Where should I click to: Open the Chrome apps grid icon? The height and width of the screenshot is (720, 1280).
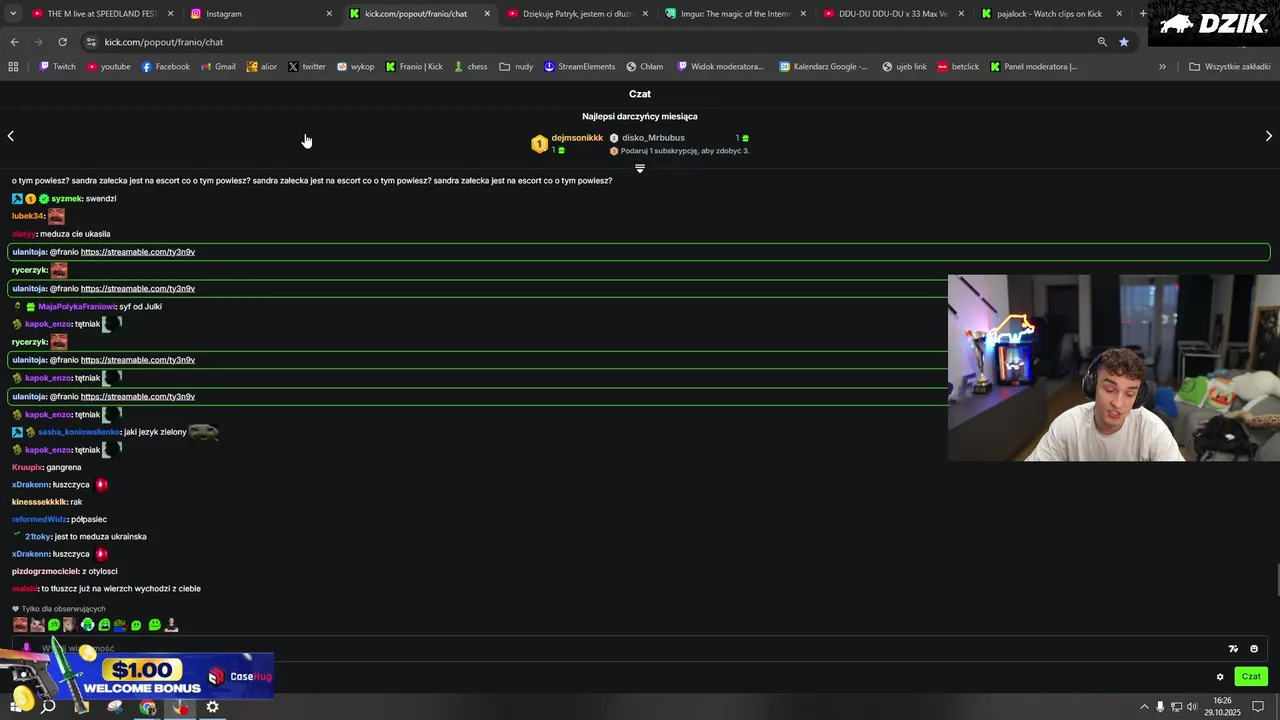coord(13,67)
